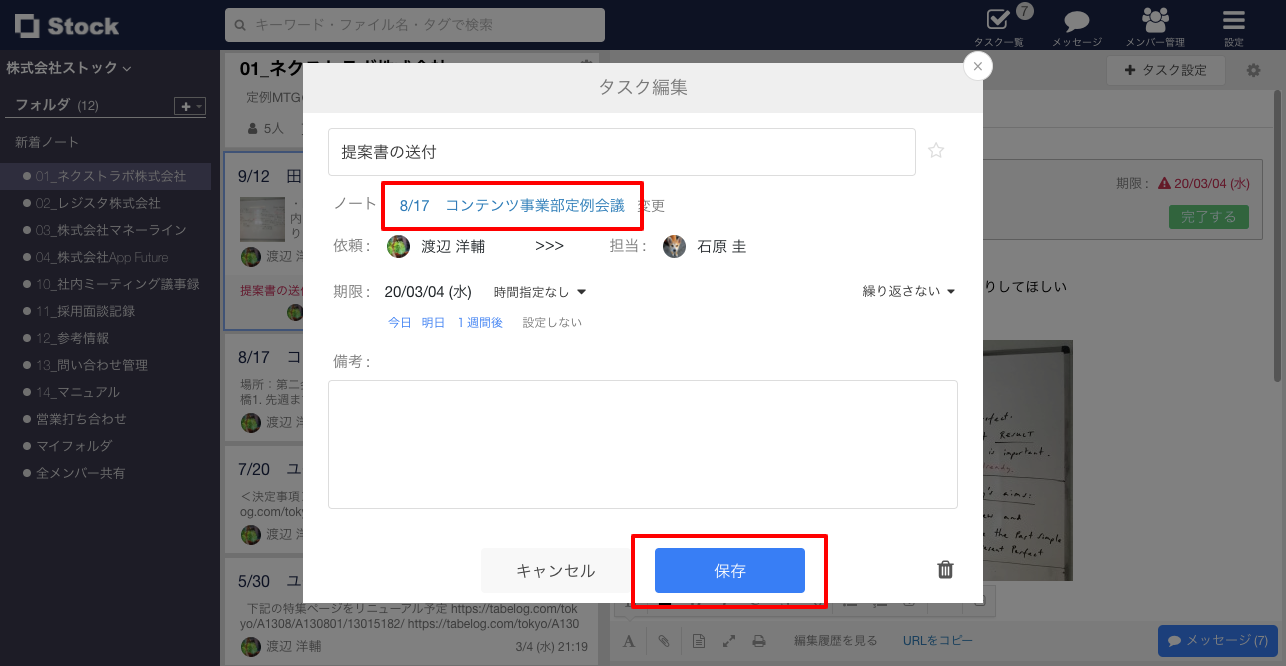Delete the task using the trash icon
The image size is (1286, 666).
coord(944,569)
